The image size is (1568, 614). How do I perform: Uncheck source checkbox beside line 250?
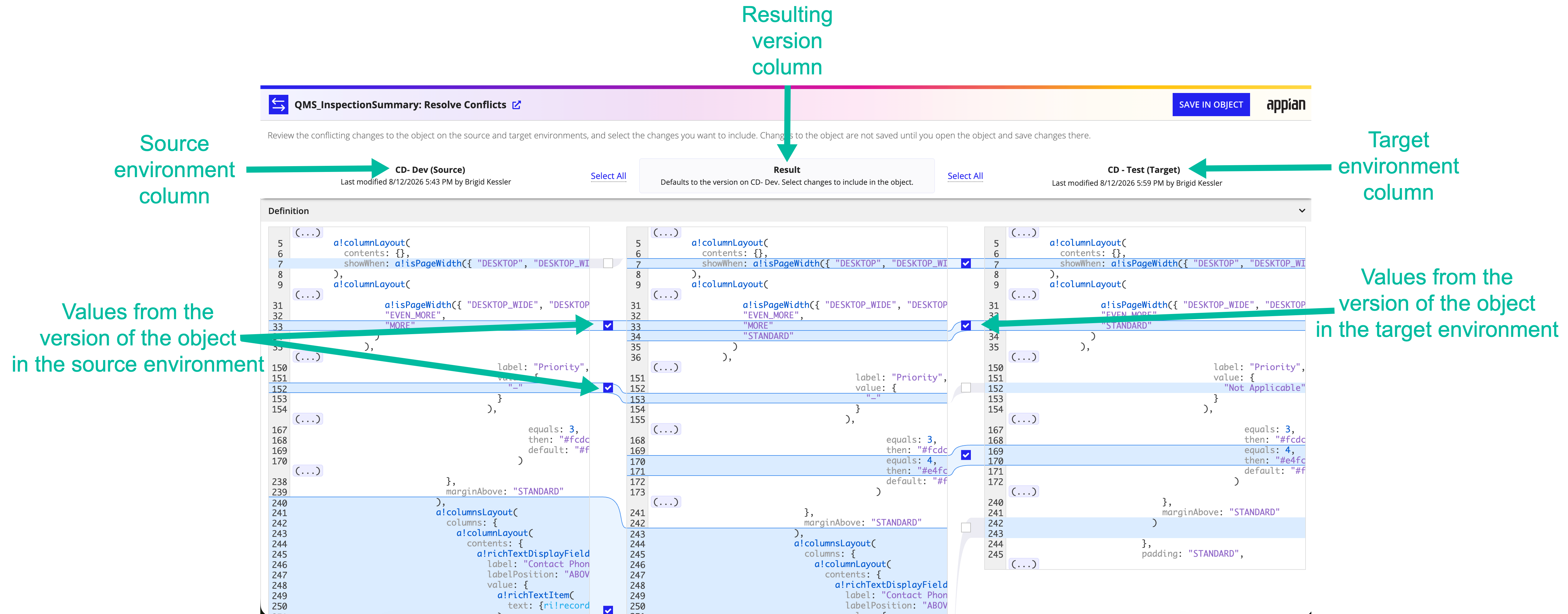pos(608,610)
